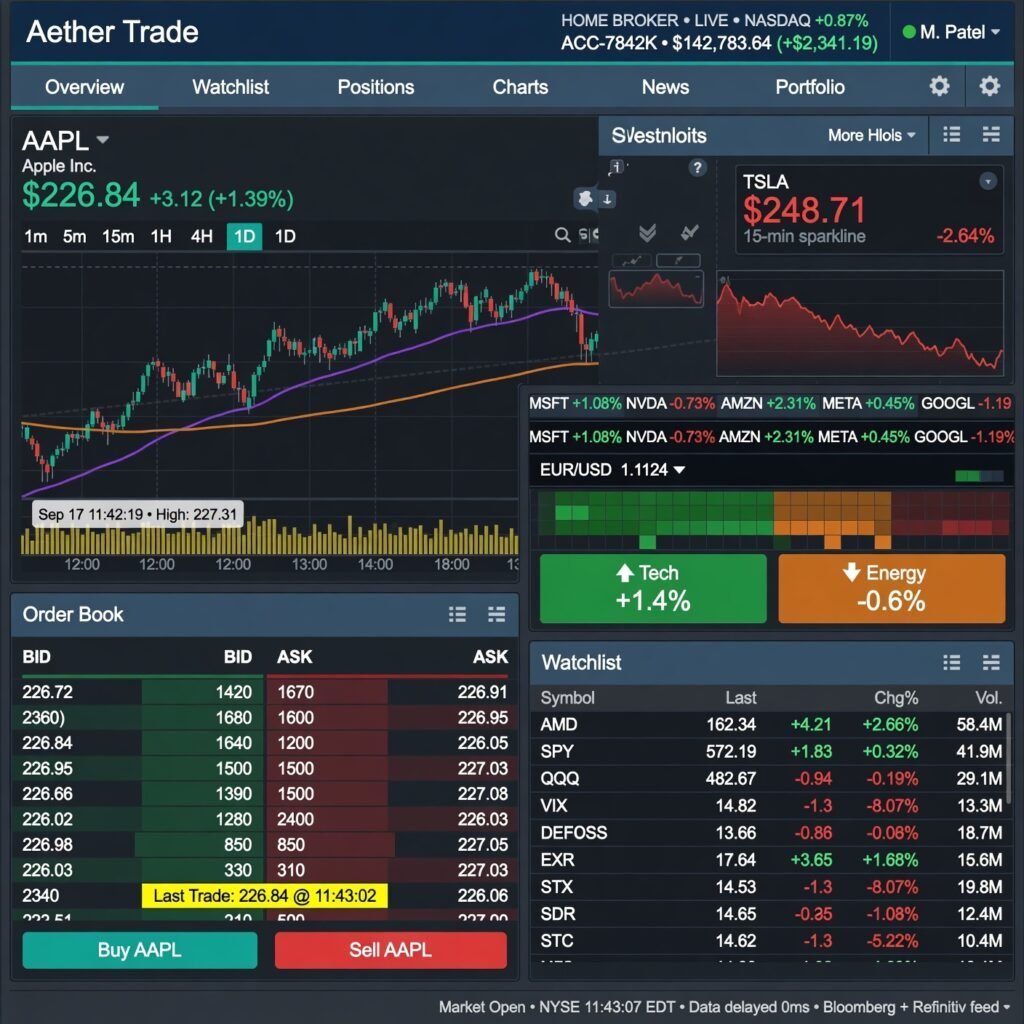Viewport: 1024px width, 1024px height.
Task: Select the SPY row in Watchlist
Action: click(x=771, y=751)
